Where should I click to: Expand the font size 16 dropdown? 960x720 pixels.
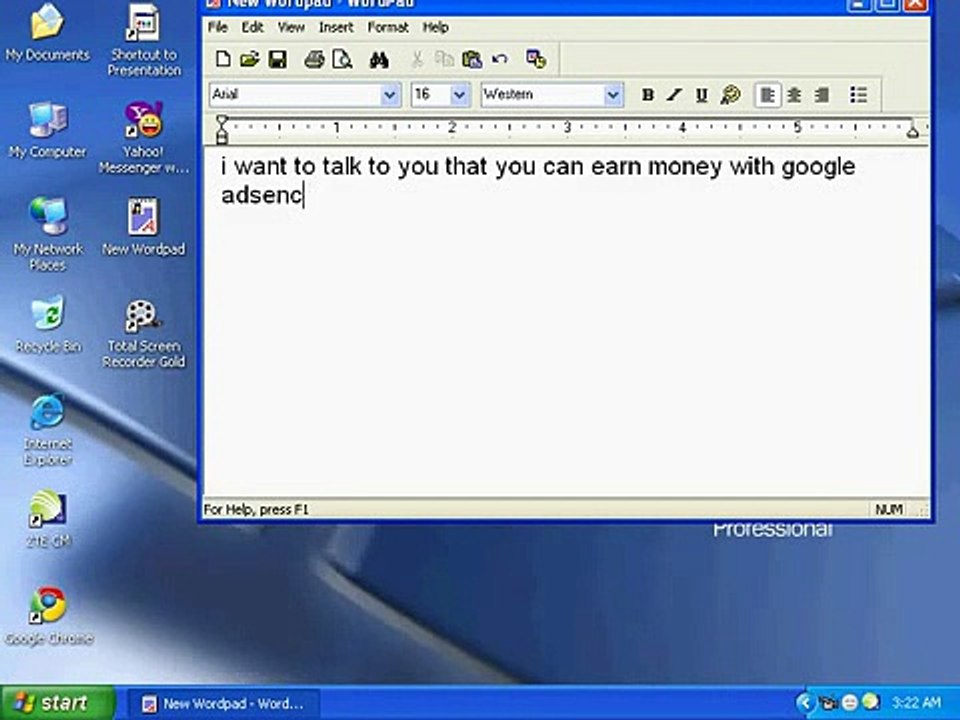[459, 95]
